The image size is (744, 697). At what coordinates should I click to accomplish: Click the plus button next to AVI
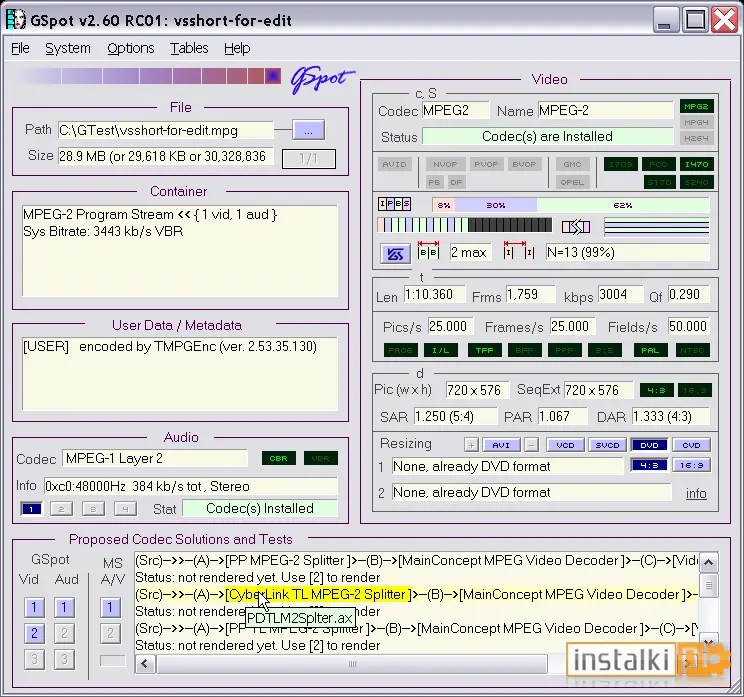pyautogui.click(x=471, y=445)
